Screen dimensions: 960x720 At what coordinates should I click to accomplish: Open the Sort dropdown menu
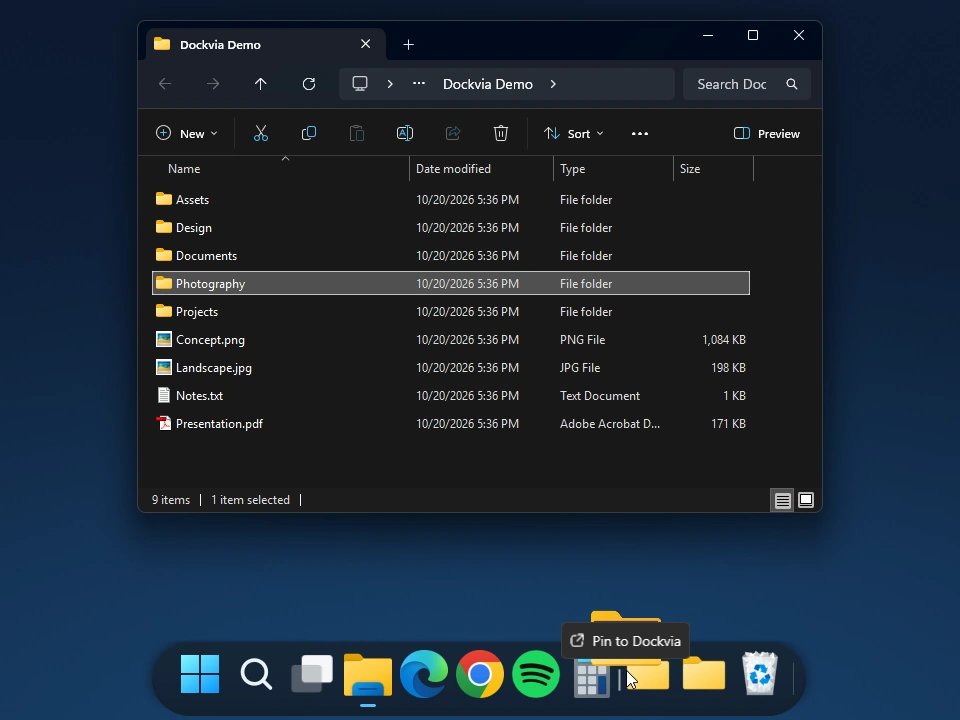pos(574,133)
